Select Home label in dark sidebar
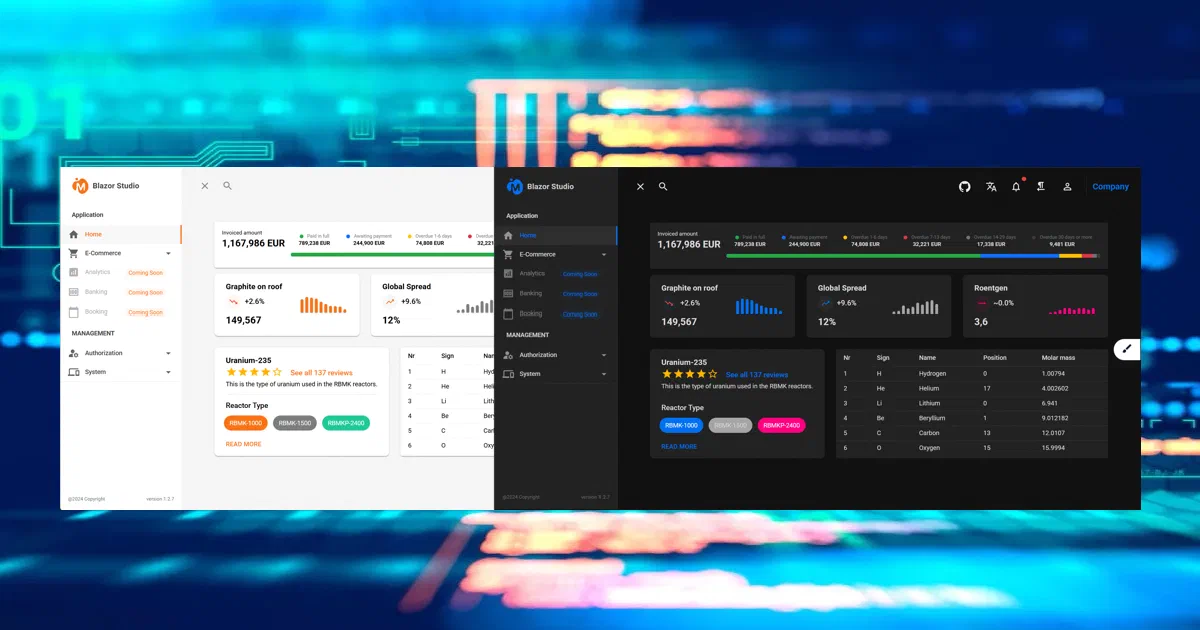 pyautogui.click(x=527, y=235)
